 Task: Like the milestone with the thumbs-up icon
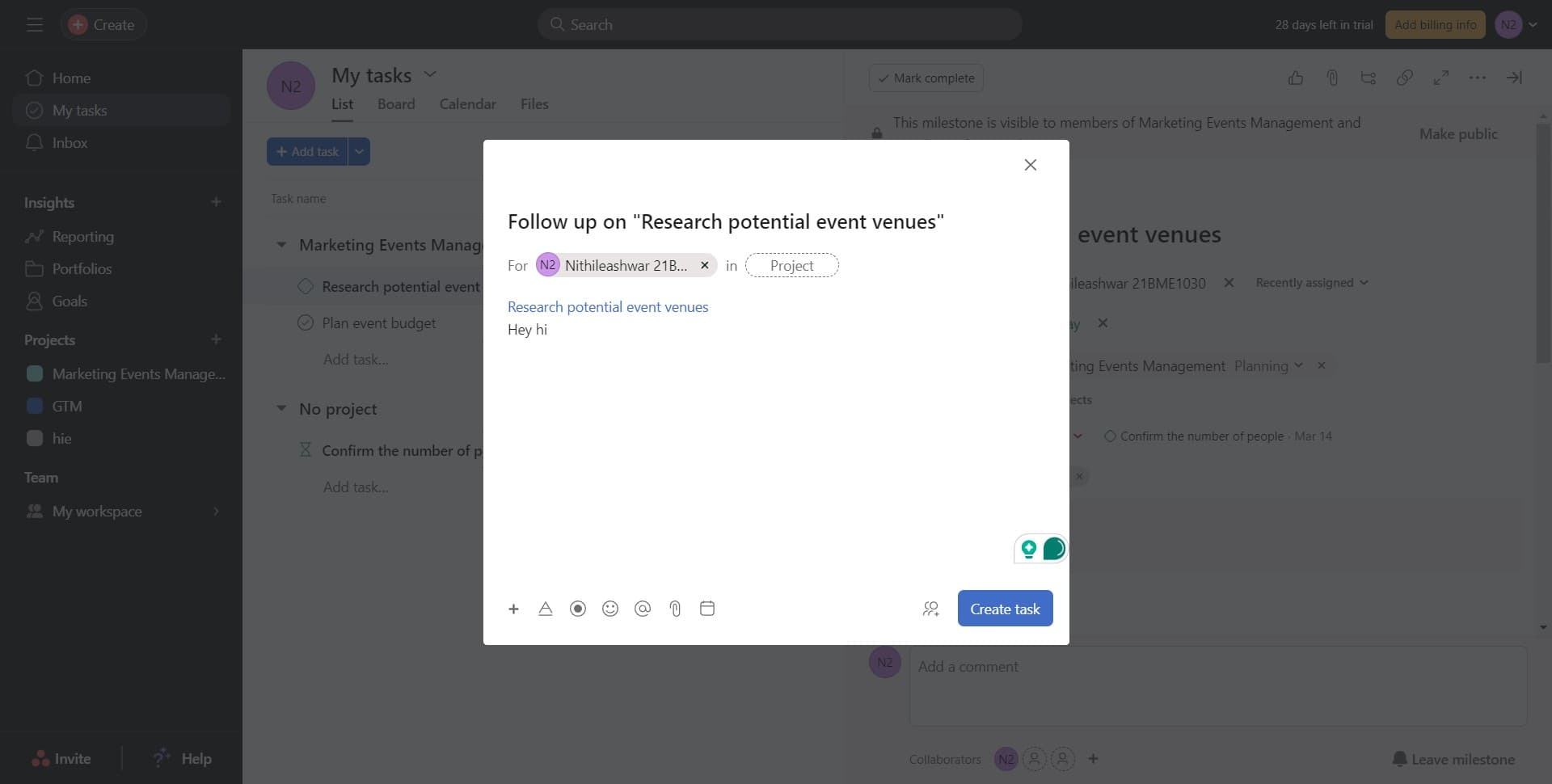[x=1296, y=78]
